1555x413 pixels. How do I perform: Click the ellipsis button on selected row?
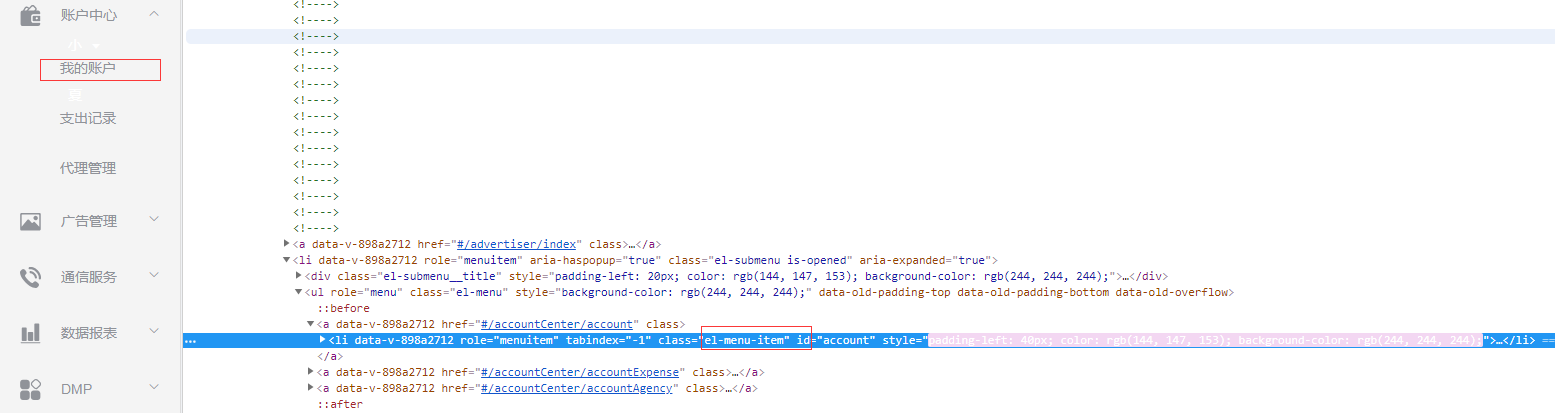point(192,341)
